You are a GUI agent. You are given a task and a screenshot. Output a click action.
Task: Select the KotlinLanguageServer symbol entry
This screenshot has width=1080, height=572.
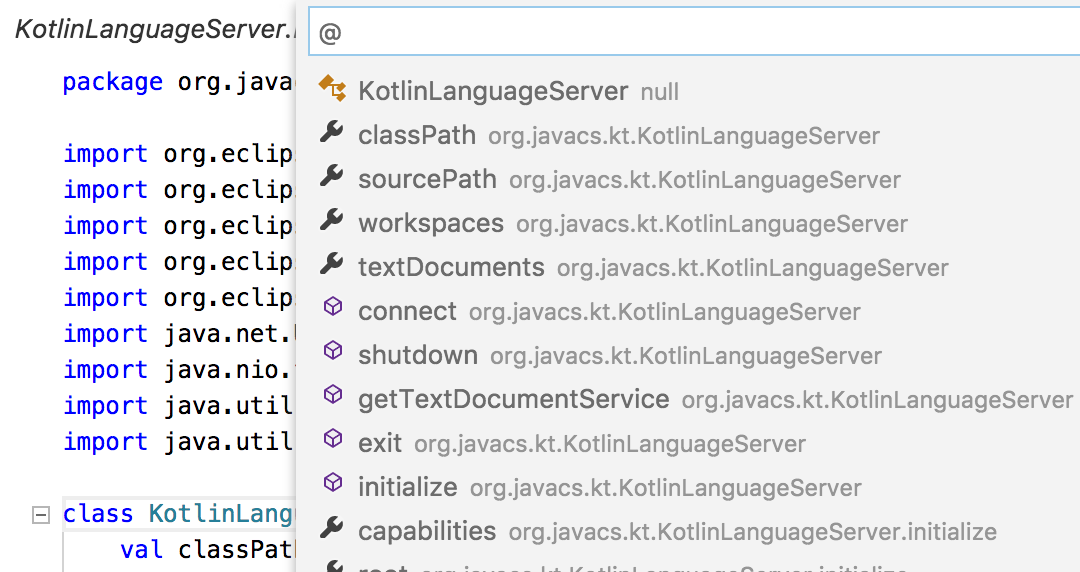[x=688, y=91]
